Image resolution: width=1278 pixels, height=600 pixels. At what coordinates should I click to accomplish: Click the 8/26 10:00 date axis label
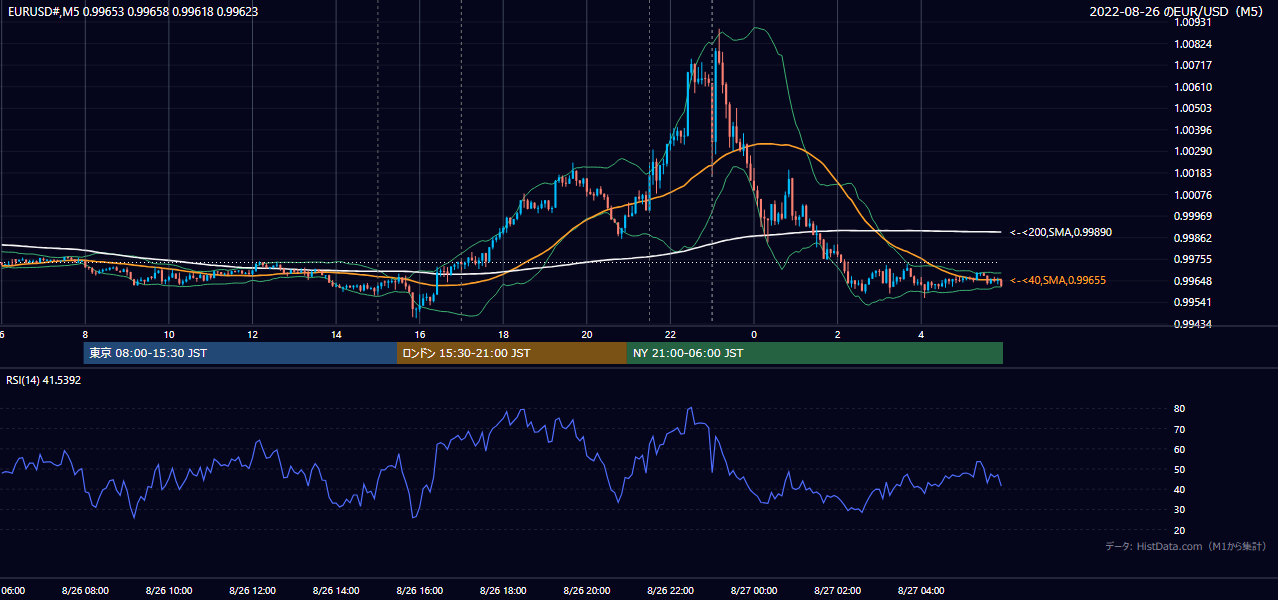tap(169, 591)
